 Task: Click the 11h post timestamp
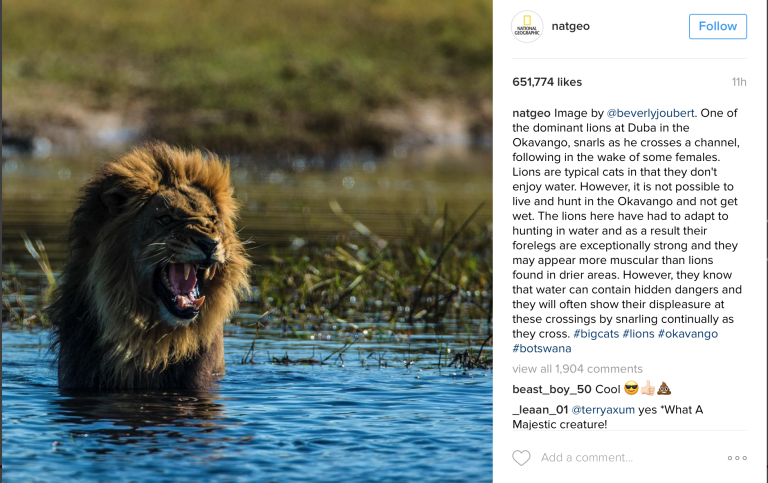[x=738, y=82]
